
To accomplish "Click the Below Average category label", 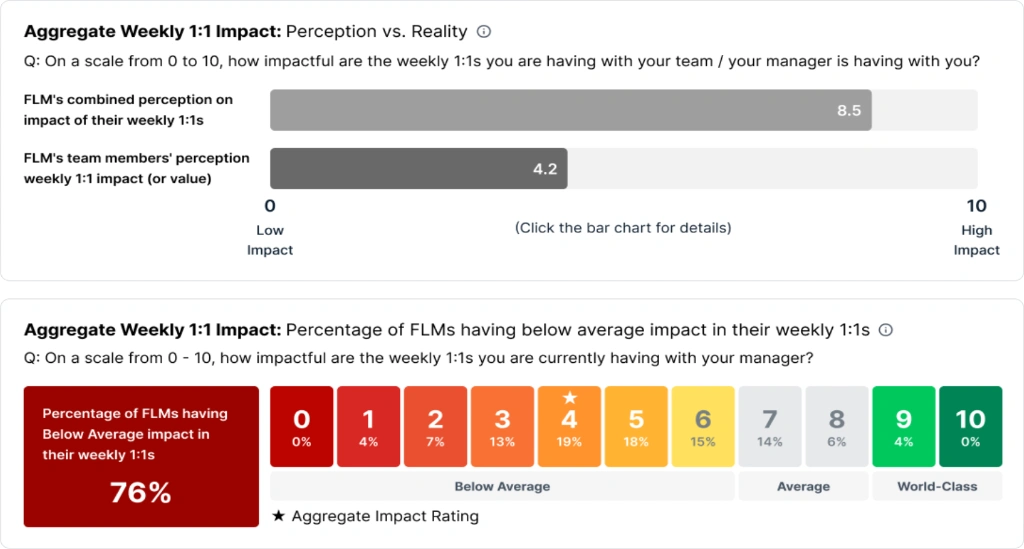I will [x=502, y=486].
